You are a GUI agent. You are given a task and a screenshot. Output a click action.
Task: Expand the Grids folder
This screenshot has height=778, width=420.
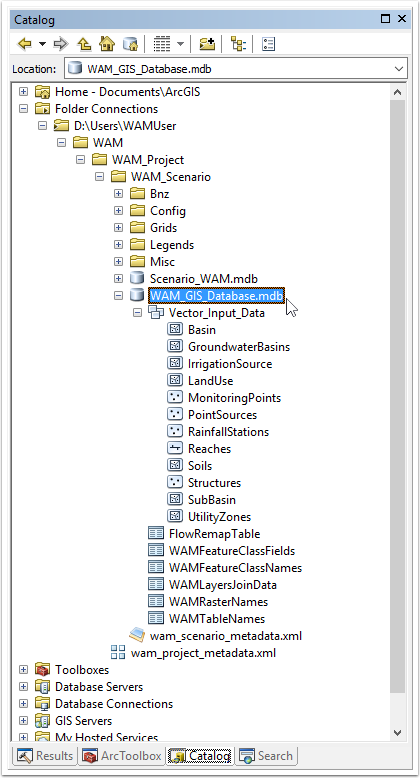click(x=118, y=227)
